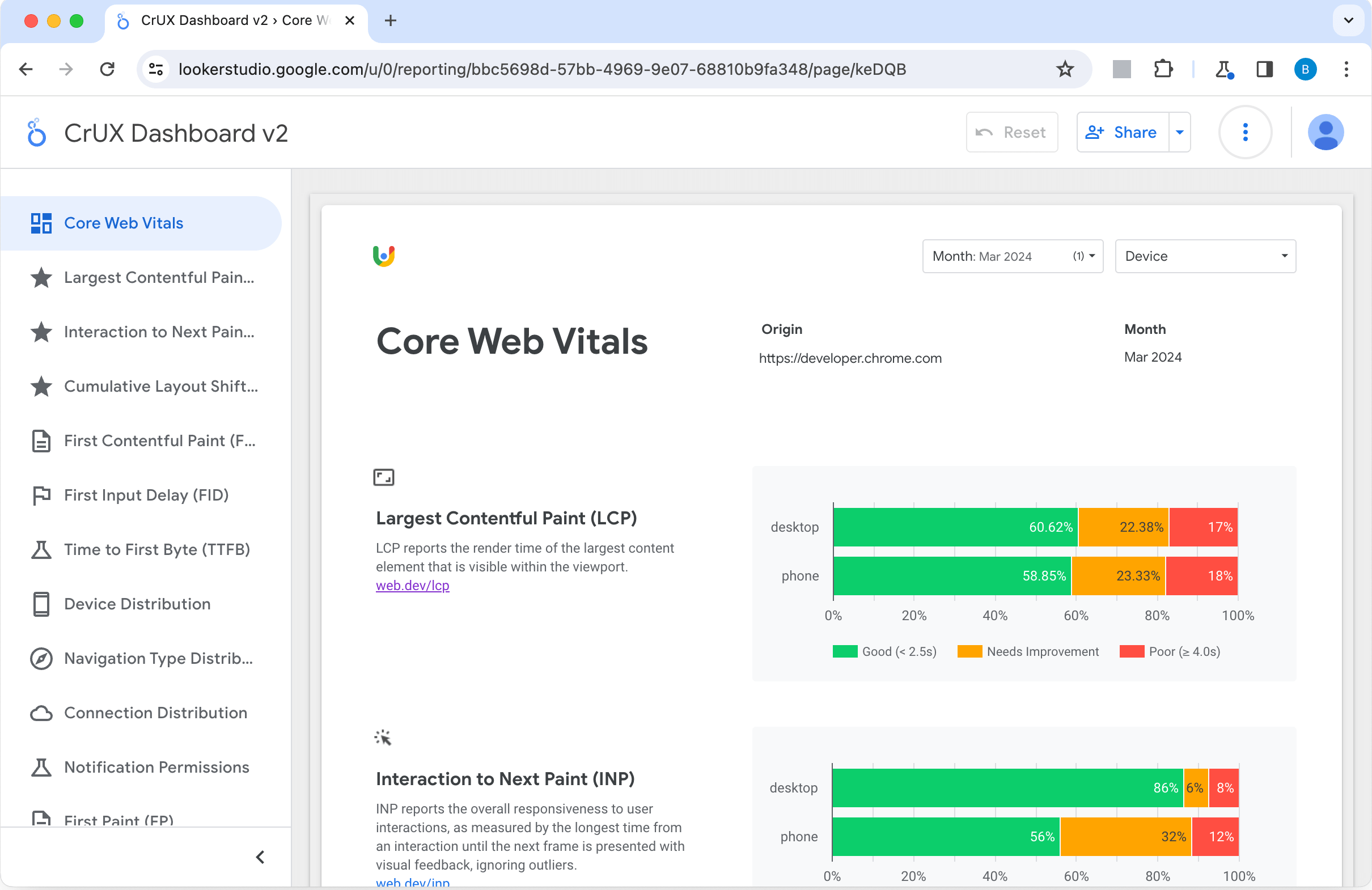This screenshot has width=1372, height=890.
Task: Go back to previous page
Action: pos(26,69)
